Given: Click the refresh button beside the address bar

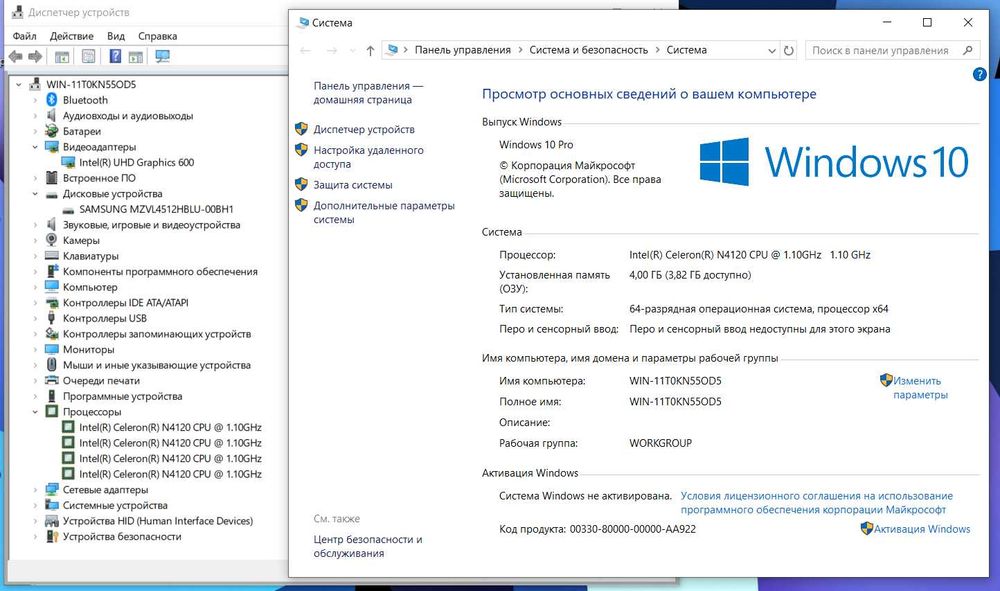Looking at the screenshot, I should (789, 50).
